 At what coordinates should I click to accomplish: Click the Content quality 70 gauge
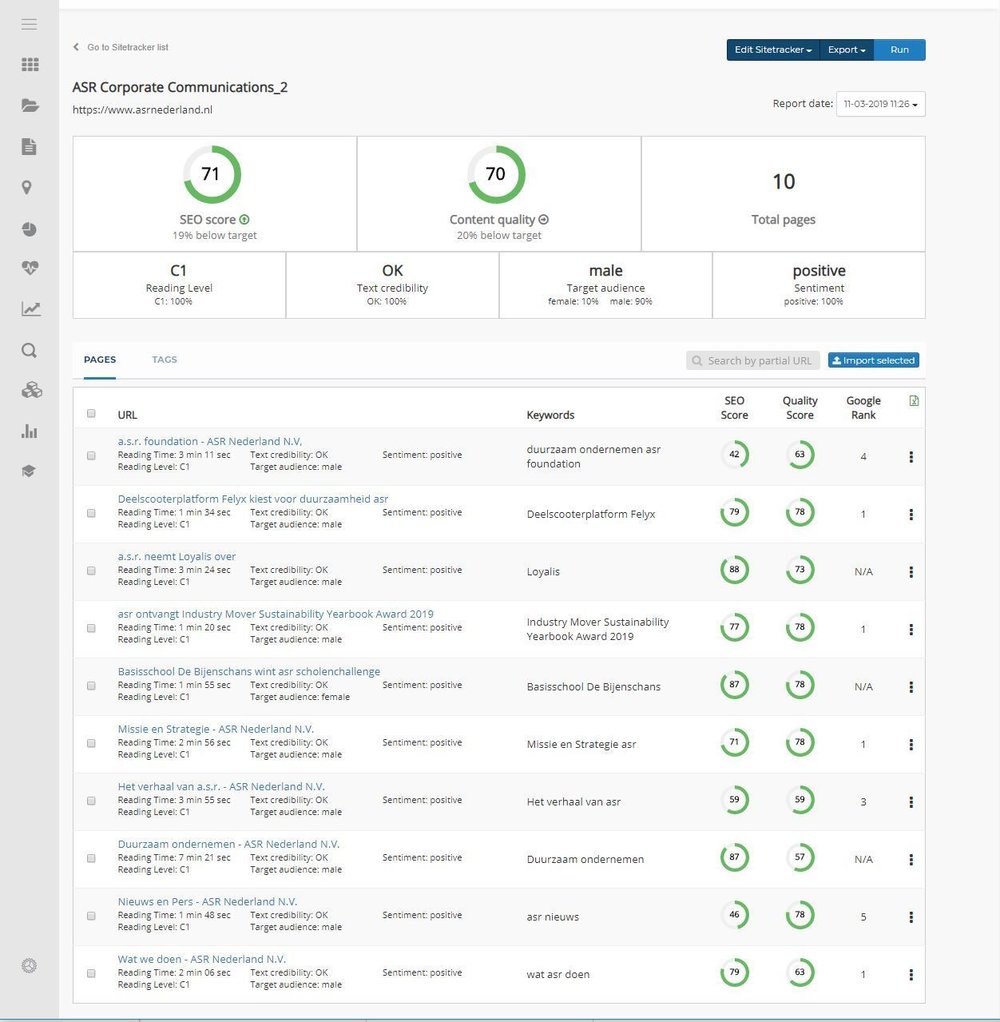point(496,174)
